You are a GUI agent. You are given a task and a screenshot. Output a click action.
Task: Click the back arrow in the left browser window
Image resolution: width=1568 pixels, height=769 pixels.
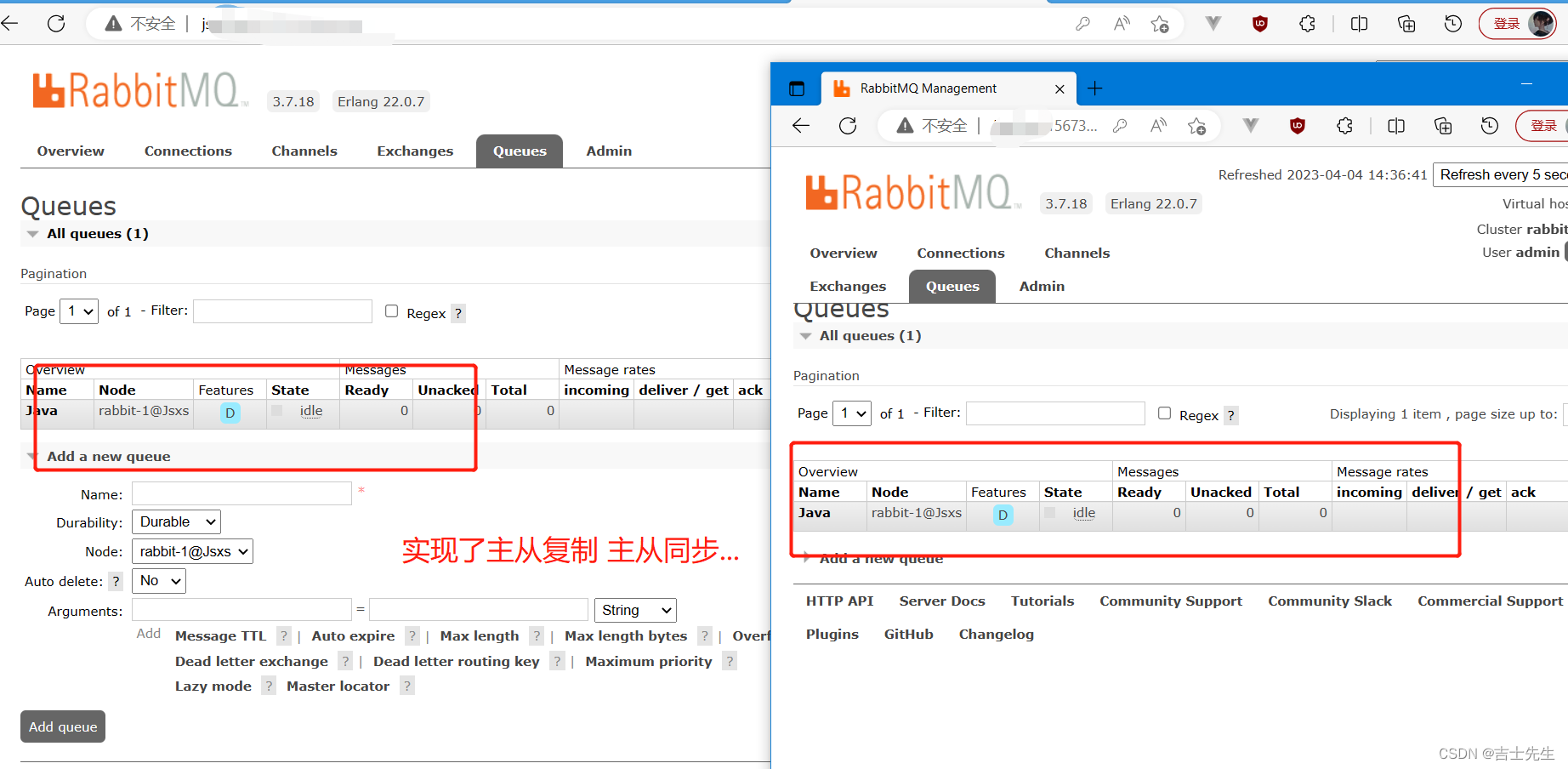tap(10, 24)
